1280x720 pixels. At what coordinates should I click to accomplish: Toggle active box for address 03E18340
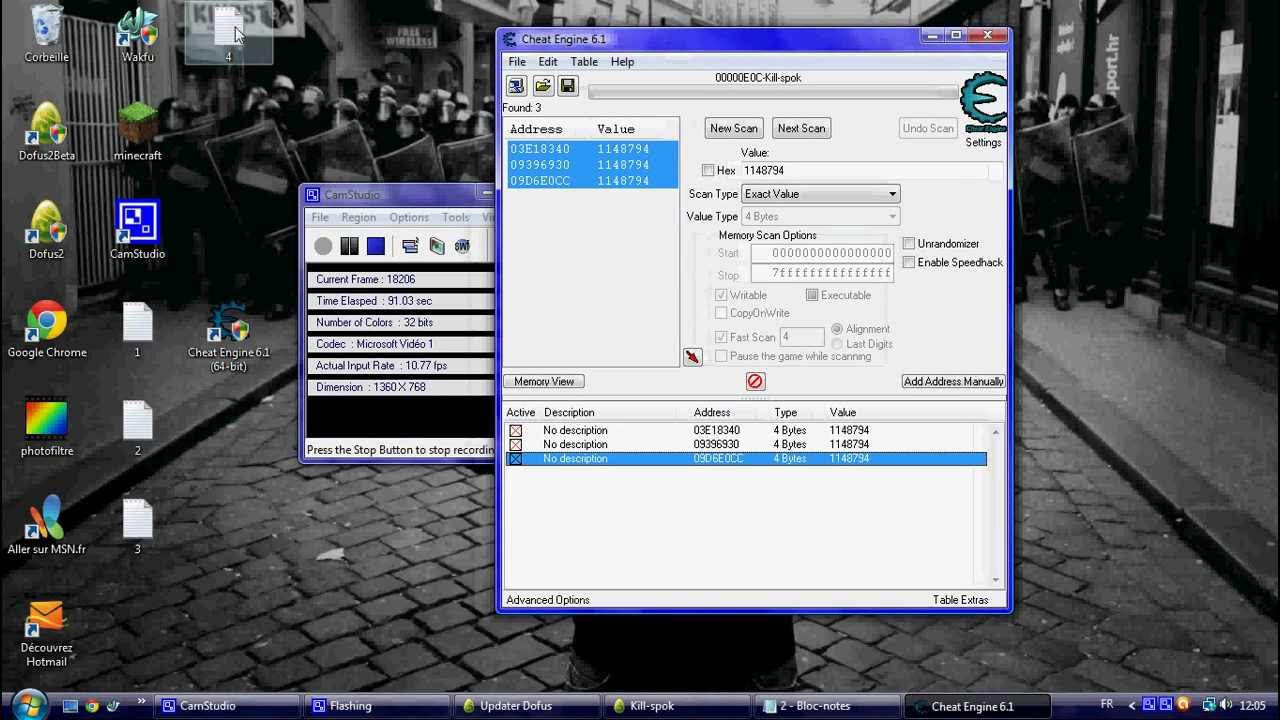click(516, 430)
